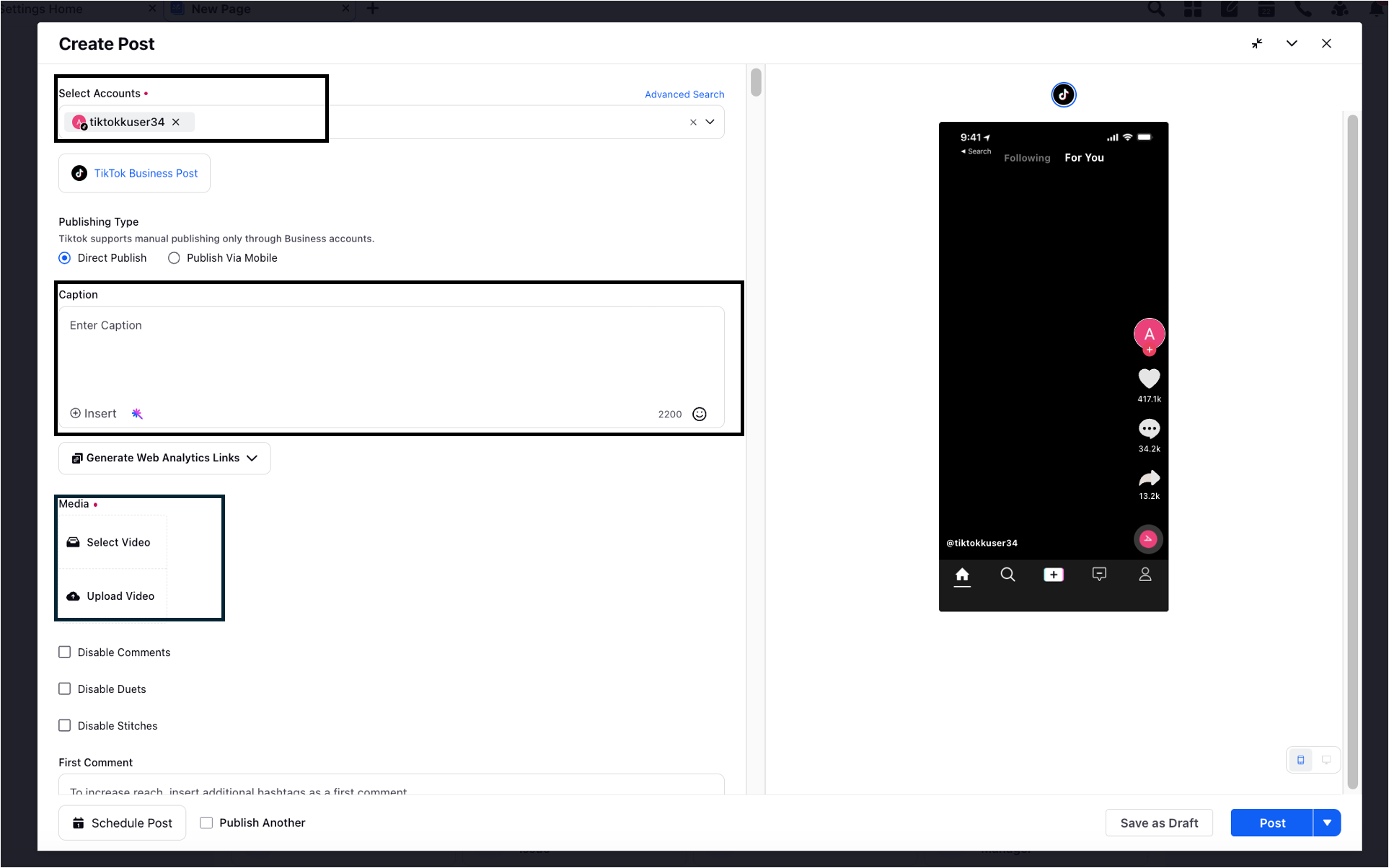Screen dimensions: 1389x868
Task: Enable Disable Duets checkbox
Action: tap(65, 689)
